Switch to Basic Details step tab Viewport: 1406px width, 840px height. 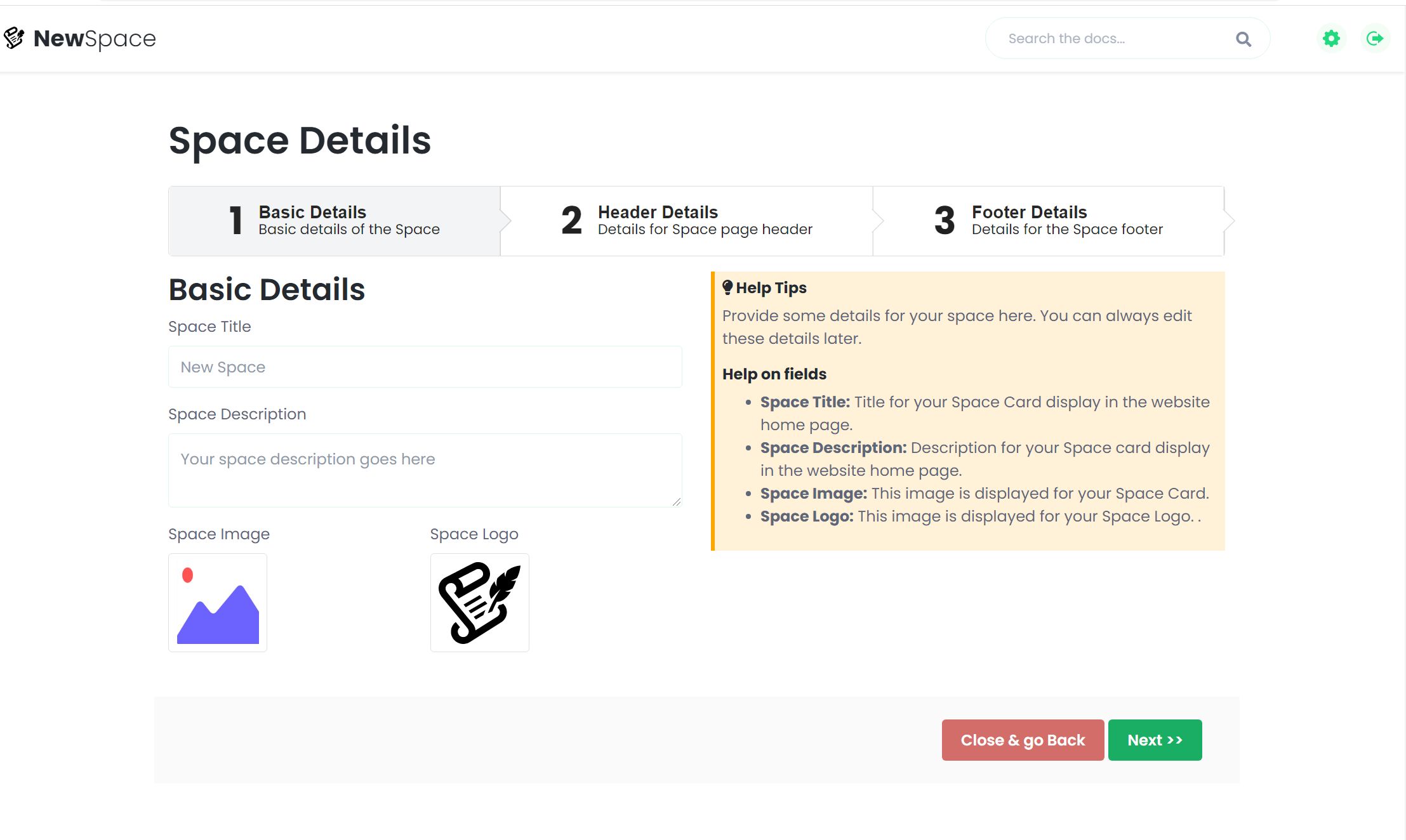click(x=335, y=221)
